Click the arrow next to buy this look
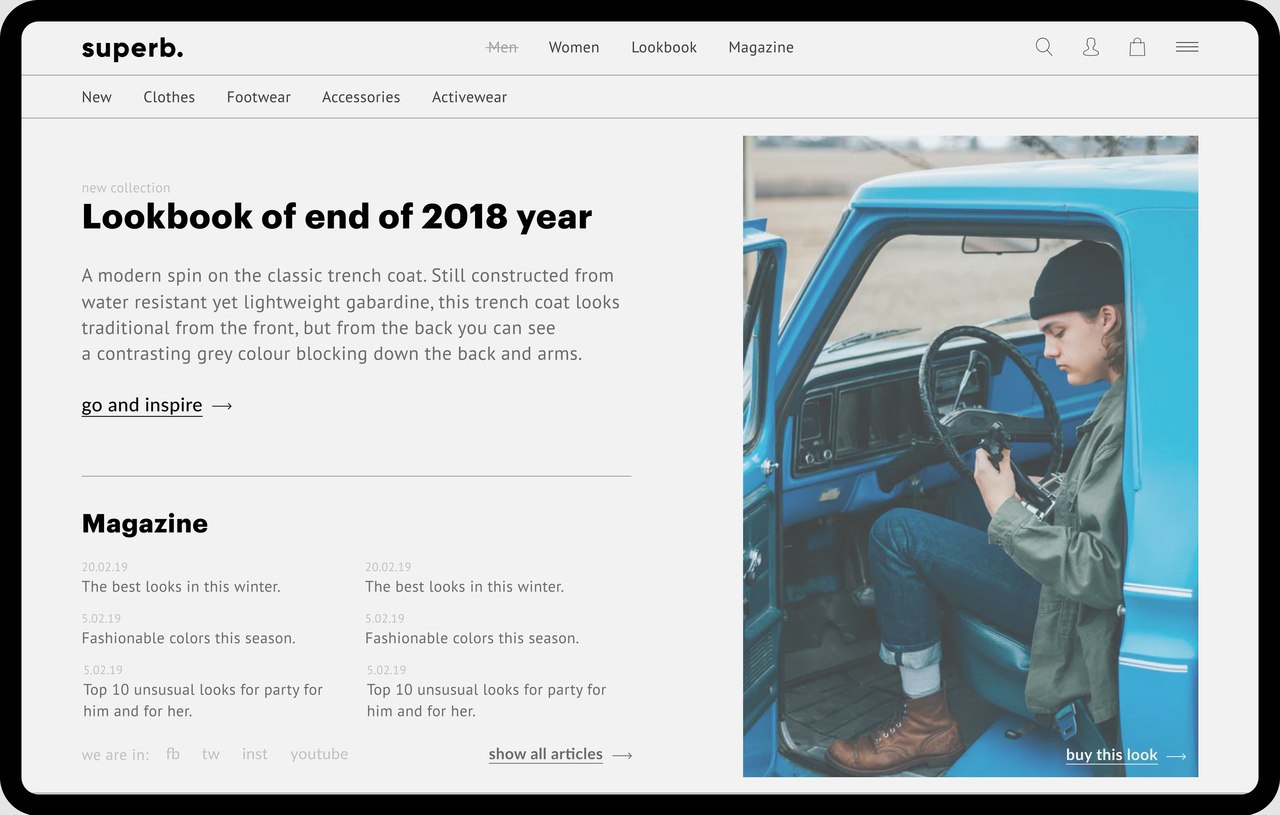The height and width of the screenshot is (815, 1280). pyautogui.click(x=1176, y=756)
